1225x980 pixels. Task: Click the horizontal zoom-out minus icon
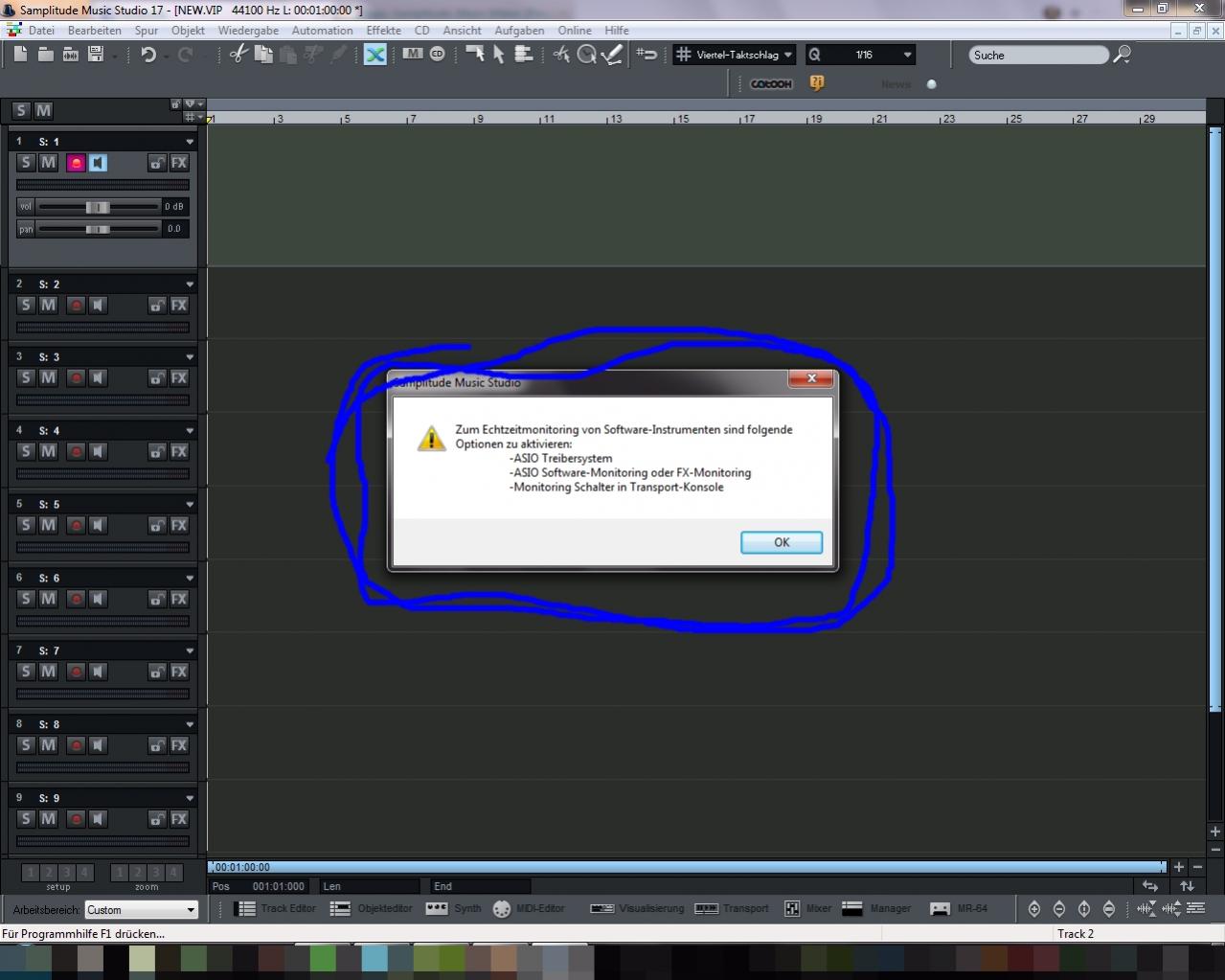pyautogui.click(x=1196, y=867)
